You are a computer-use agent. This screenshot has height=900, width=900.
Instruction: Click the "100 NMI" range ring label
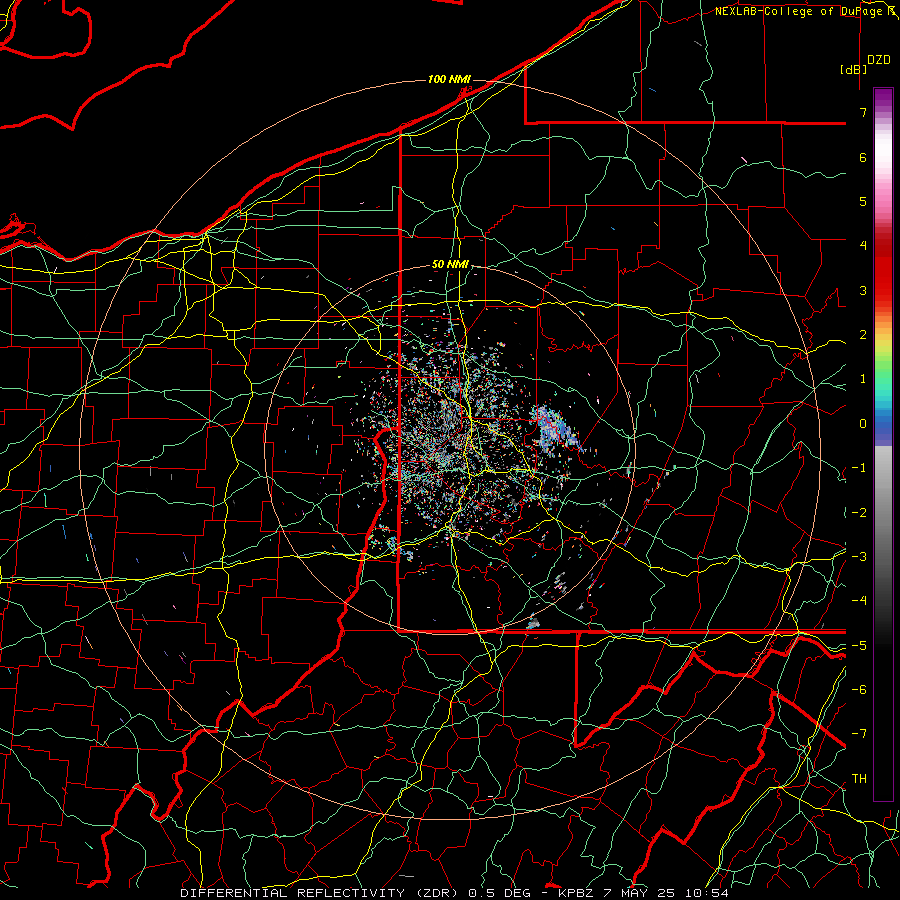point(449,79)
